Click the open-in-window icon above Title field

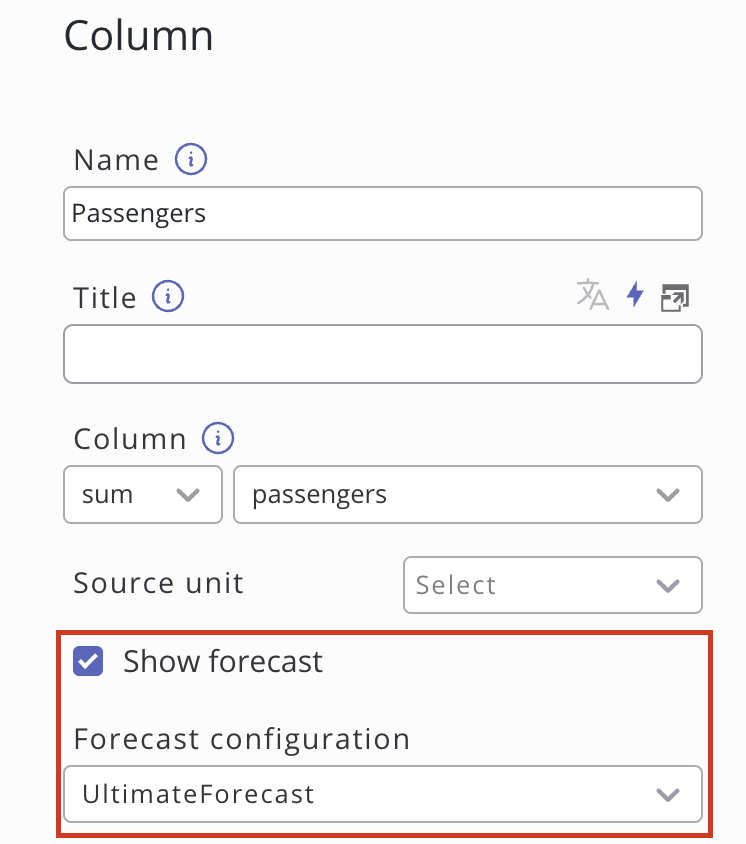tap(676, 296)
